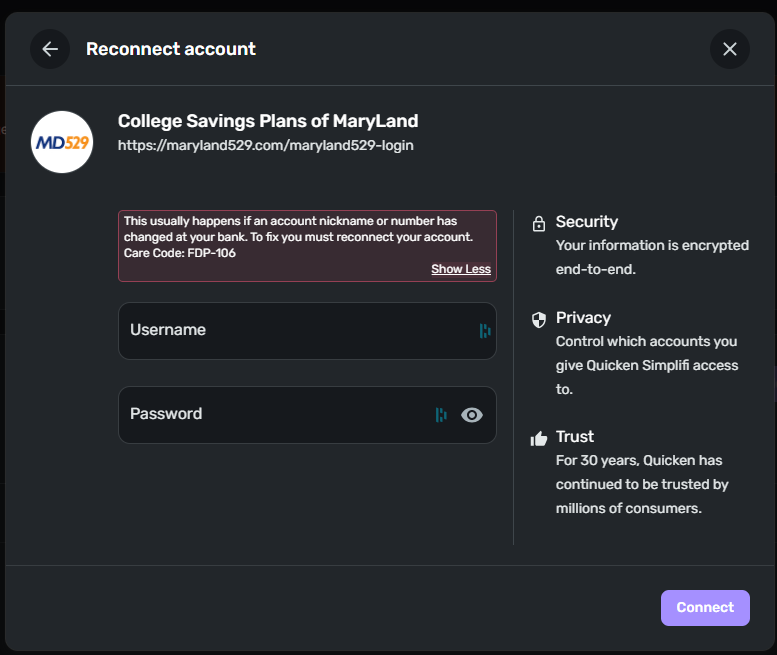
Task: Click the Security padlock icon
Action: coord(539,223)
